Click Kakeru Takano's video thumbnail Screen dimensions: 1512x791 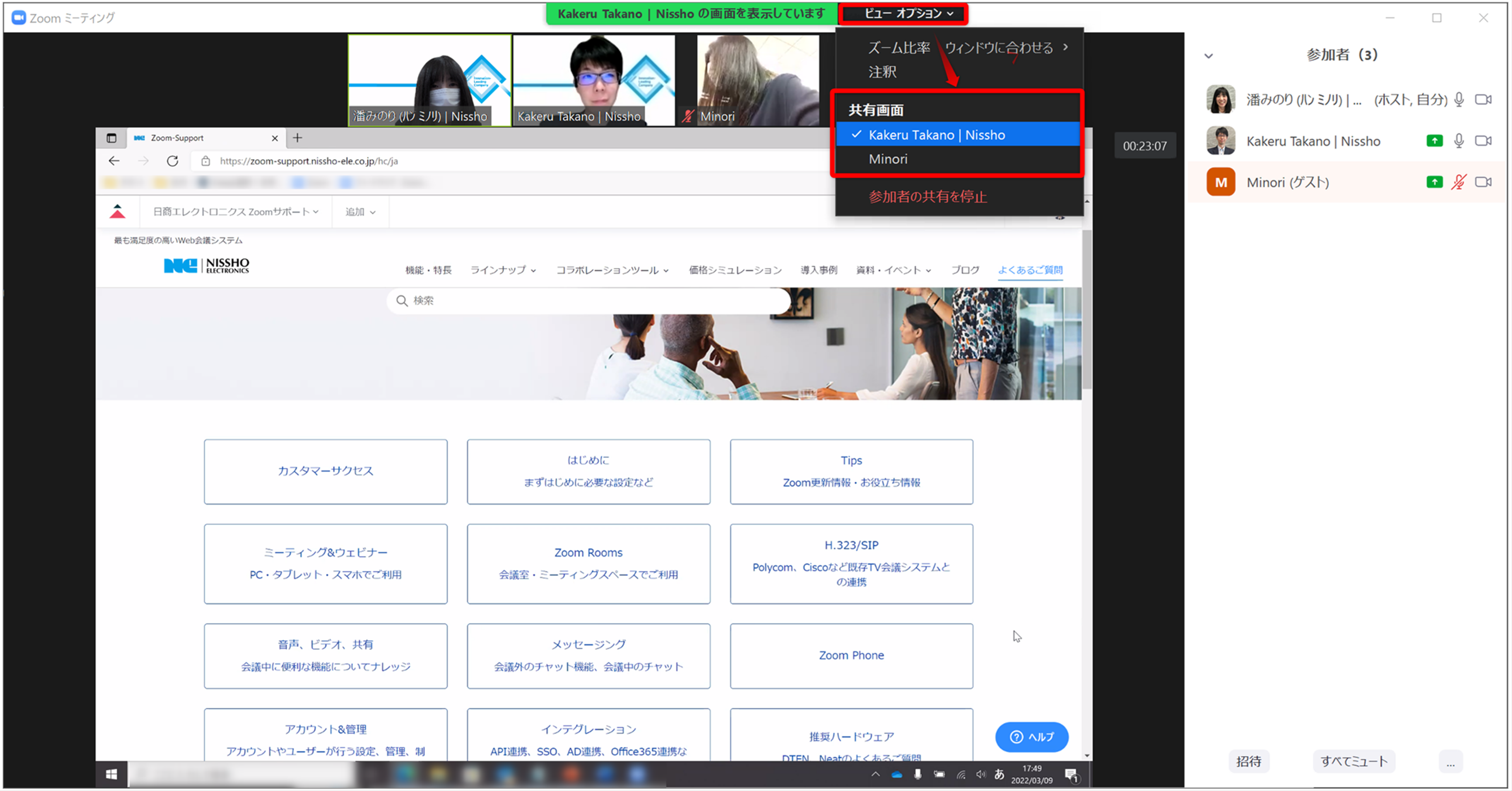tap(594, 81)
